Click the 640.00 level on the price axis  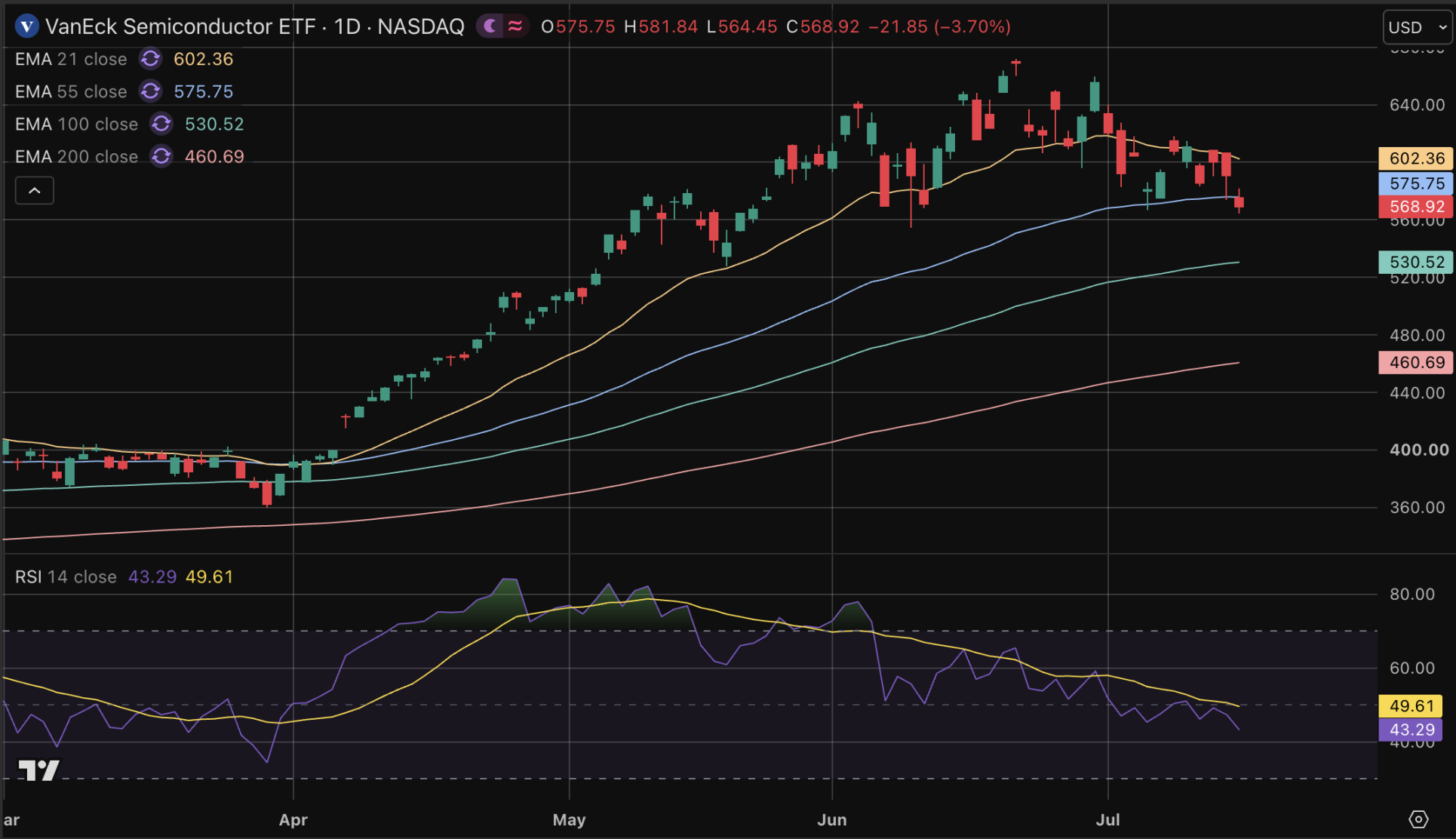point(1418,105)
